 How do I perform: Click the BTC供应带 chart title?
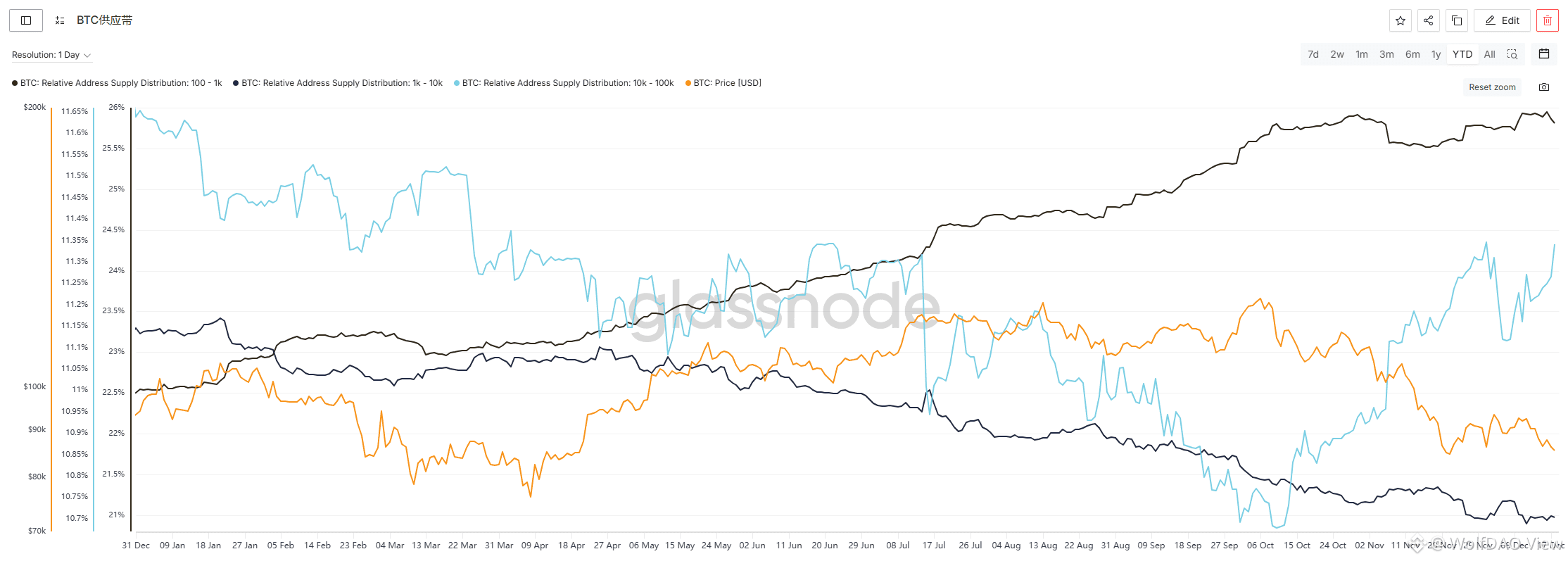(x=104, y=20)
